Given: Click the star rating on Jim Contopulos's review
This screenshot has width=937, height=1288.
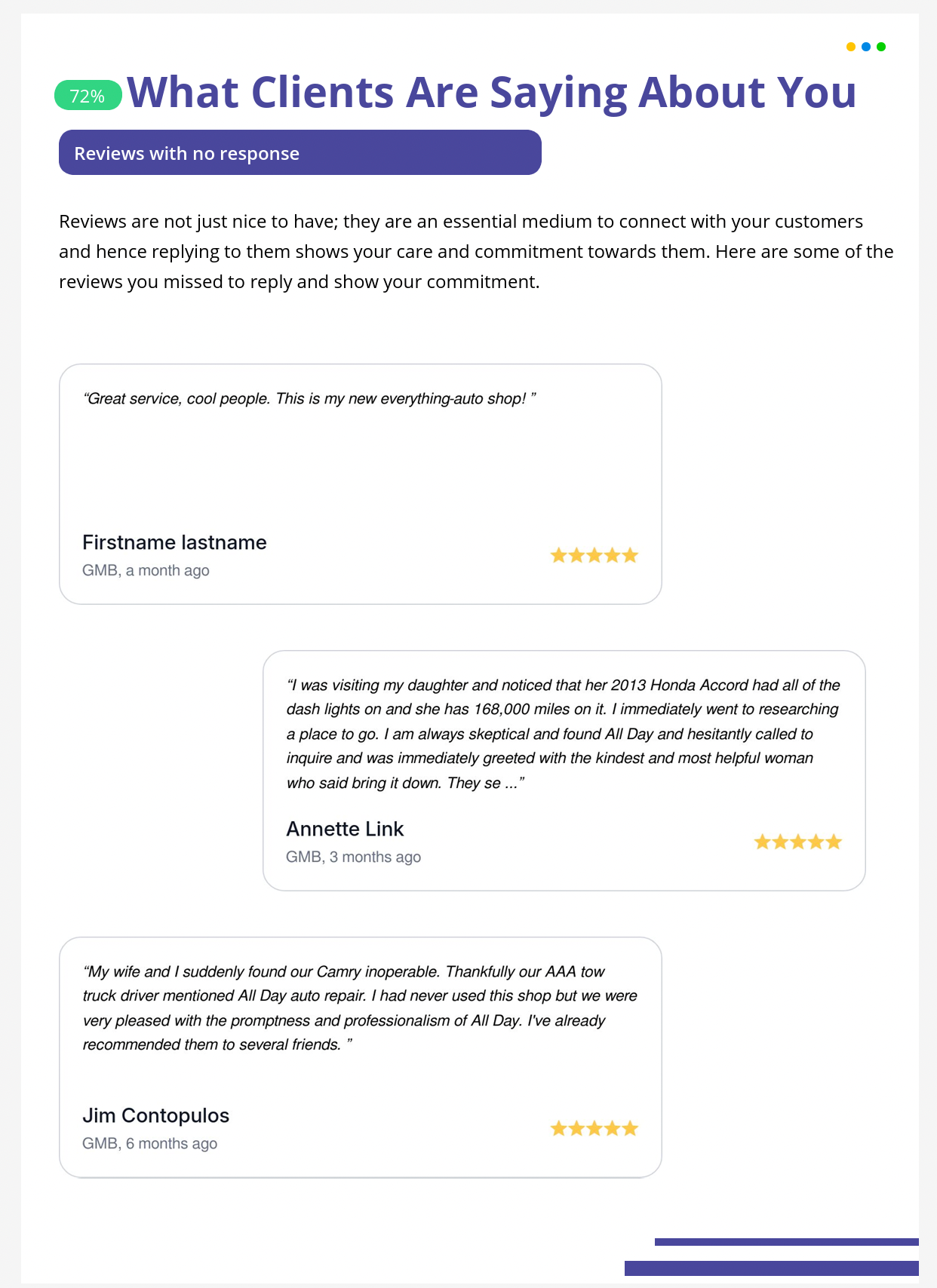Looking at the screenshot, I should (x=594, y=1129).
